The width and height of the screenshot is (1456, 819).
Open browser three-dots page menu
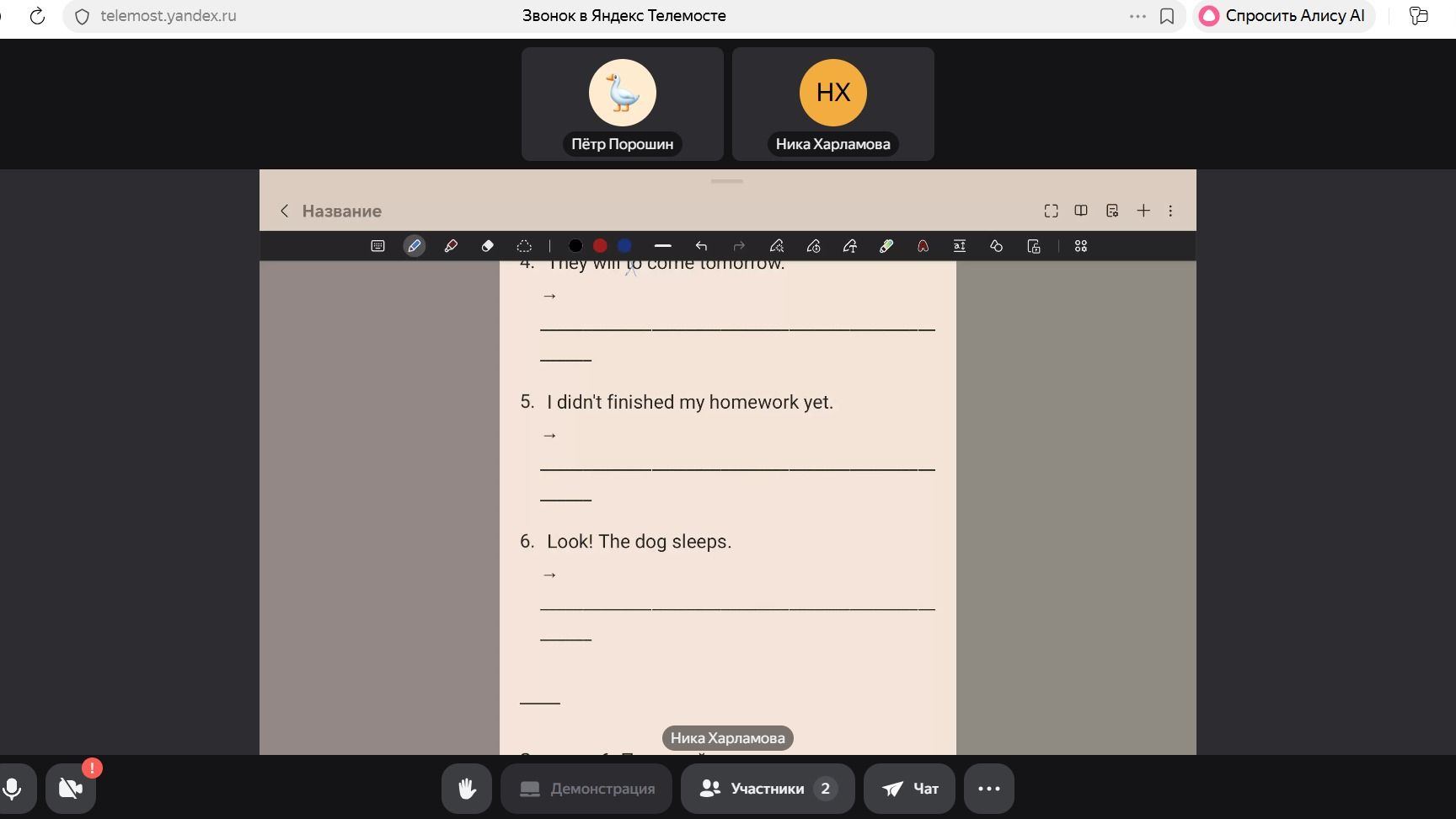pos(1137,16)
